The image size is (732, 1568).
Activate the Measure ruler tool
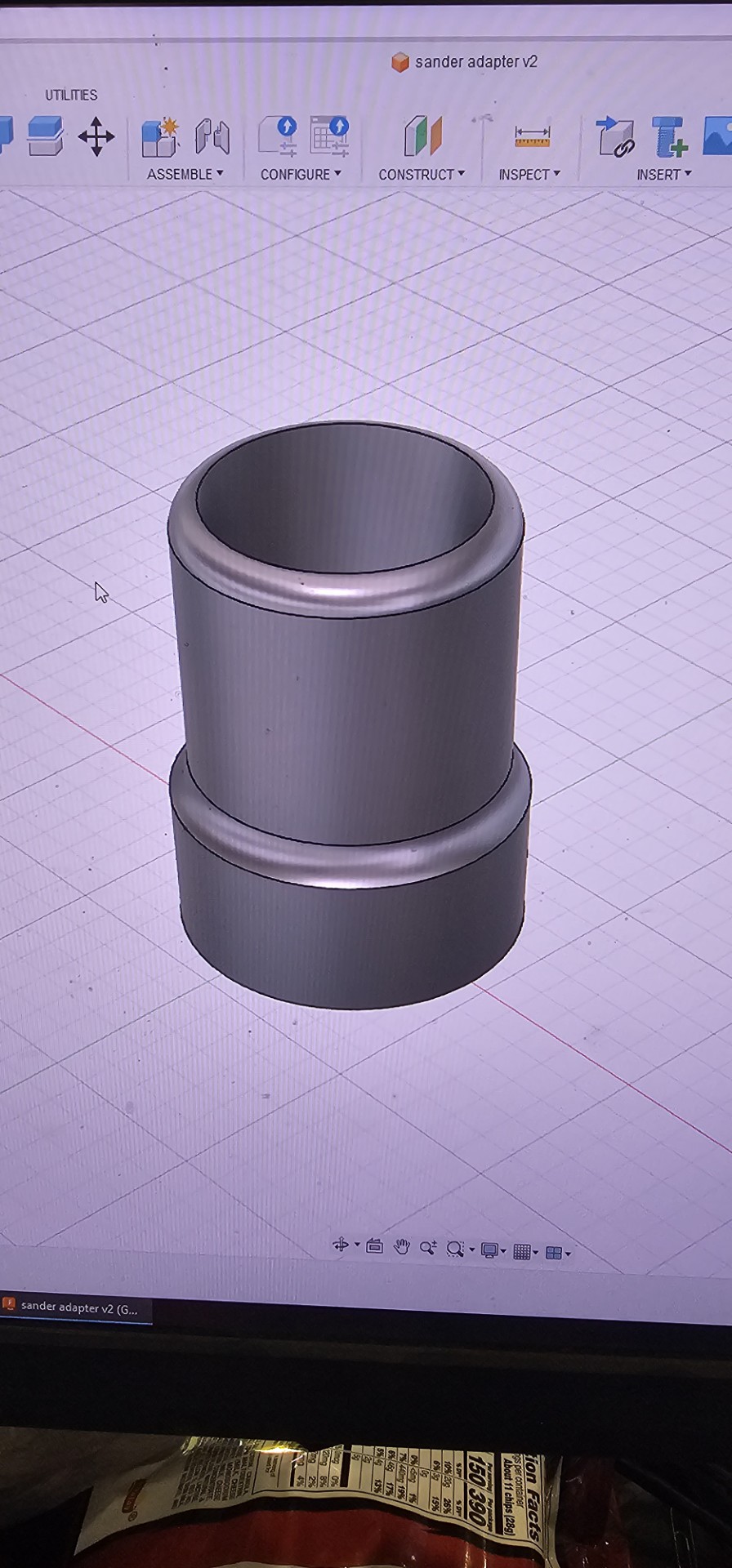click(532, 136)
